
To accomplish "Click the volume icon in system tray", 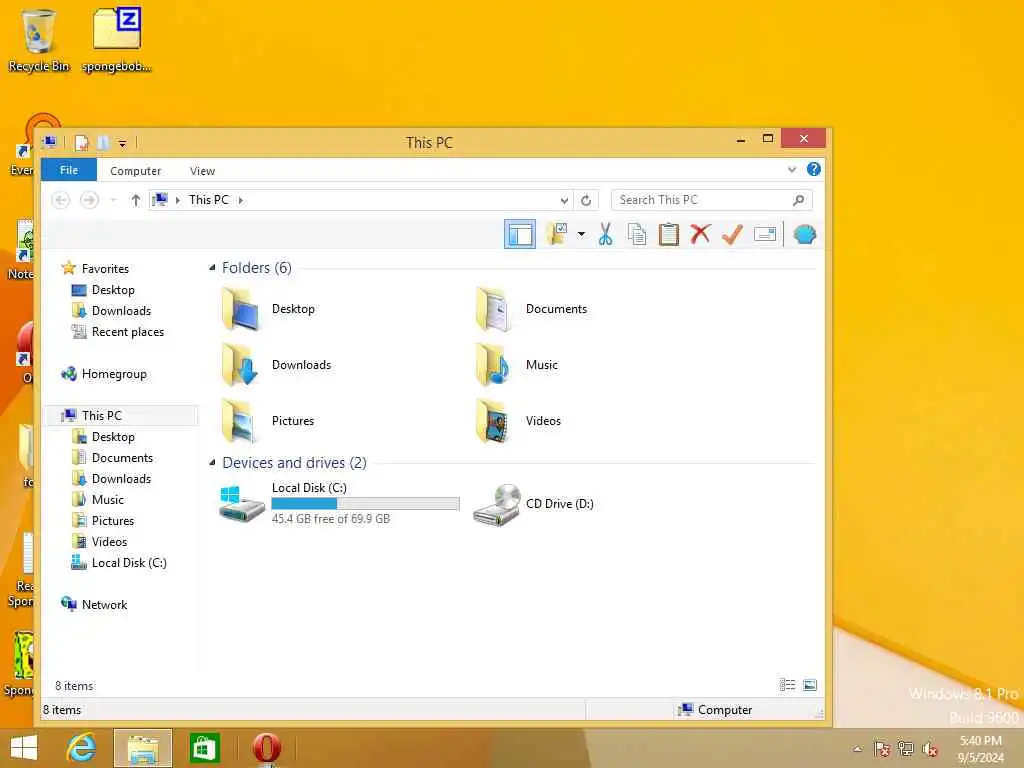I will 930,749.
